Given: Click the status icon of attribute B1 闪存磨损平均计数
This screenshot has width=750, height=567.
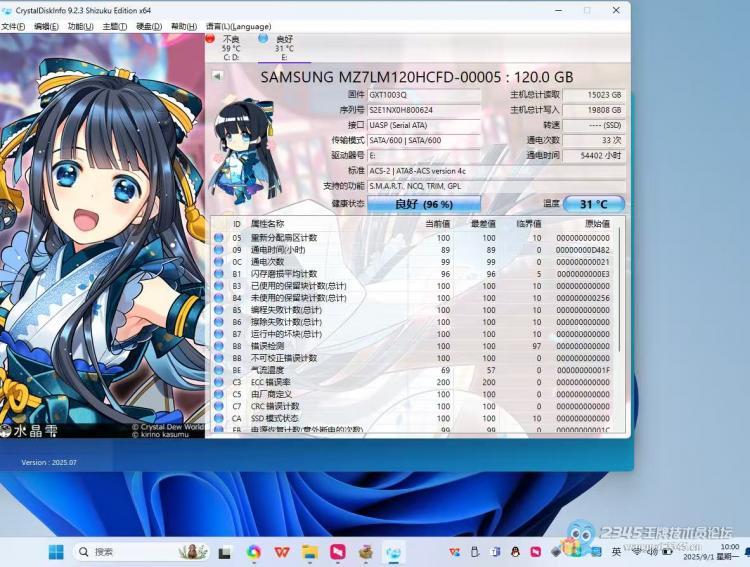Looking at the screenshot, I should (219, 274).
